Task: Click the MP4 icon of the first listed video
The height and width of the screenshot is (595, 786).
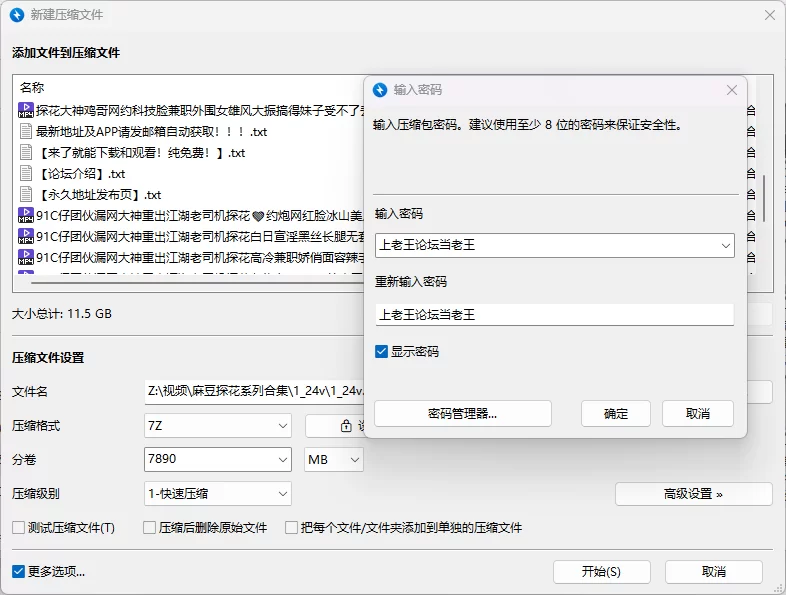Action: 27,111
